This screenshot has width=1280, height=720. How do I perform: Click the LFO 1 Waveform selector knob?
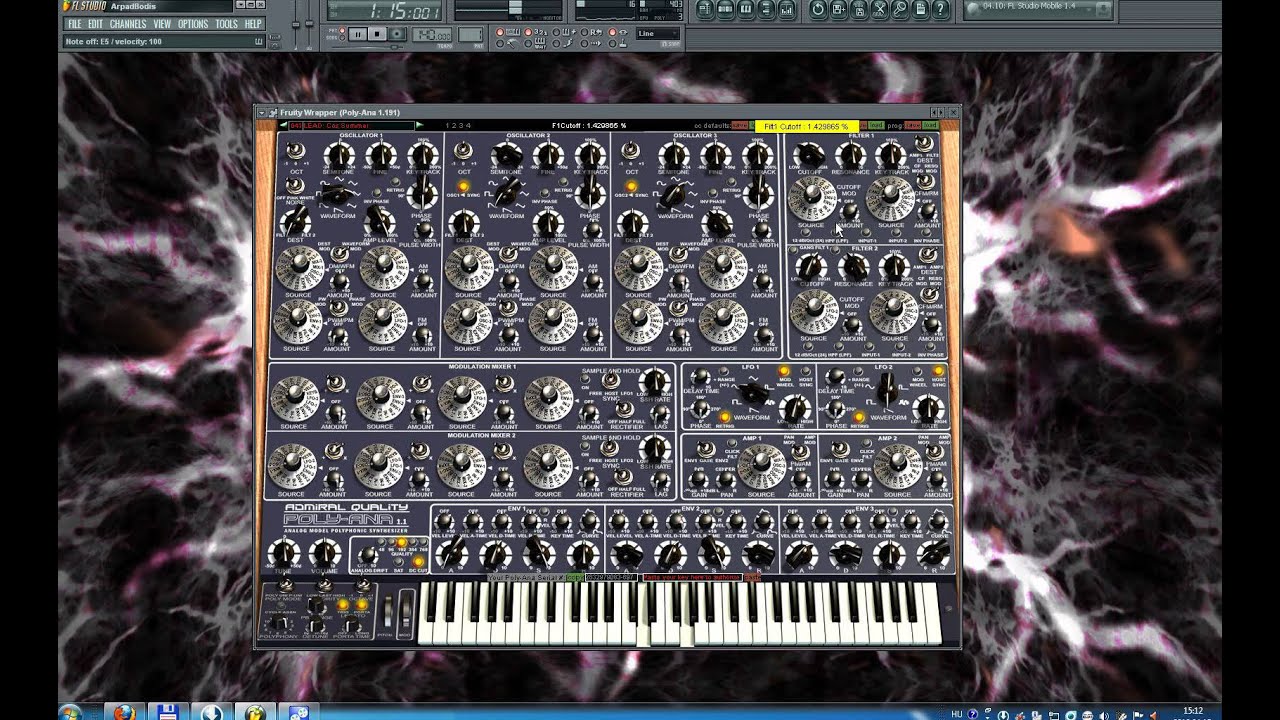[x=755, y=393]
